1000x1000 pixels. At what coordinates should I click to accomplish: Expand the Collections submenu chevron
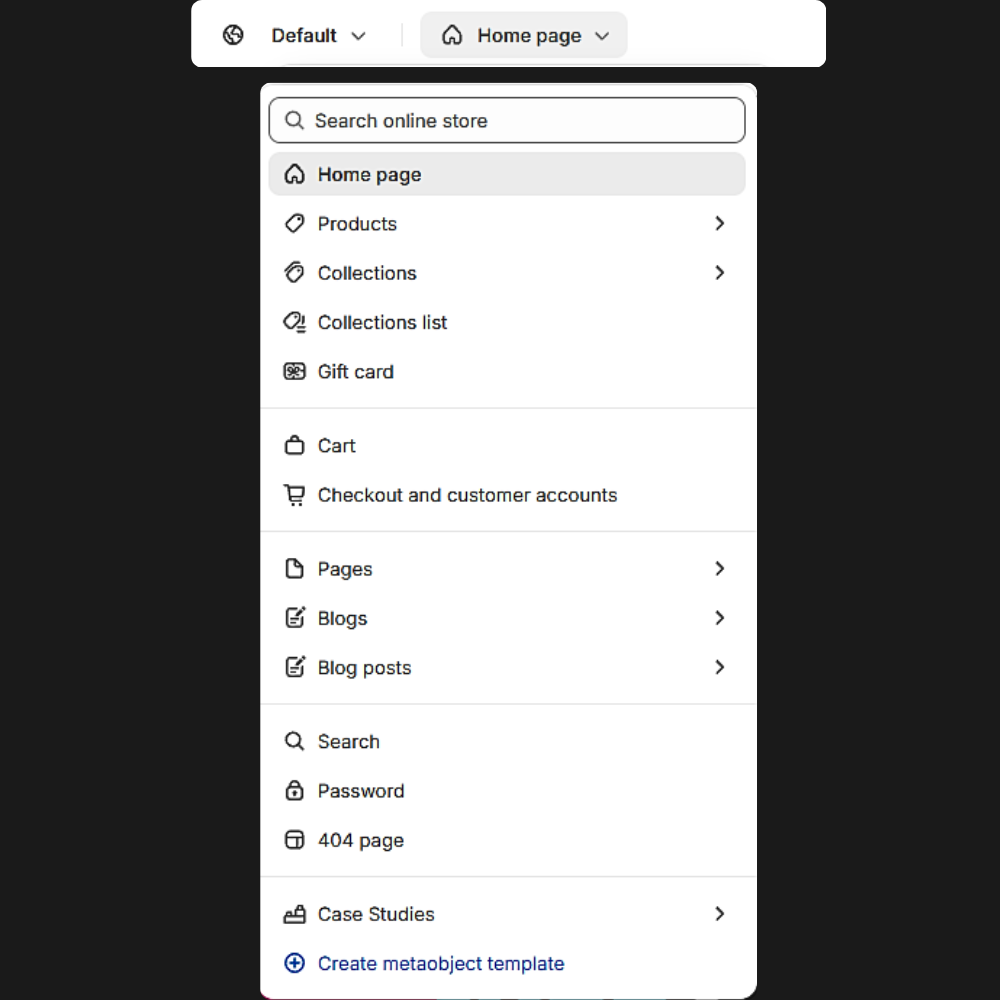tap(719, 273)
